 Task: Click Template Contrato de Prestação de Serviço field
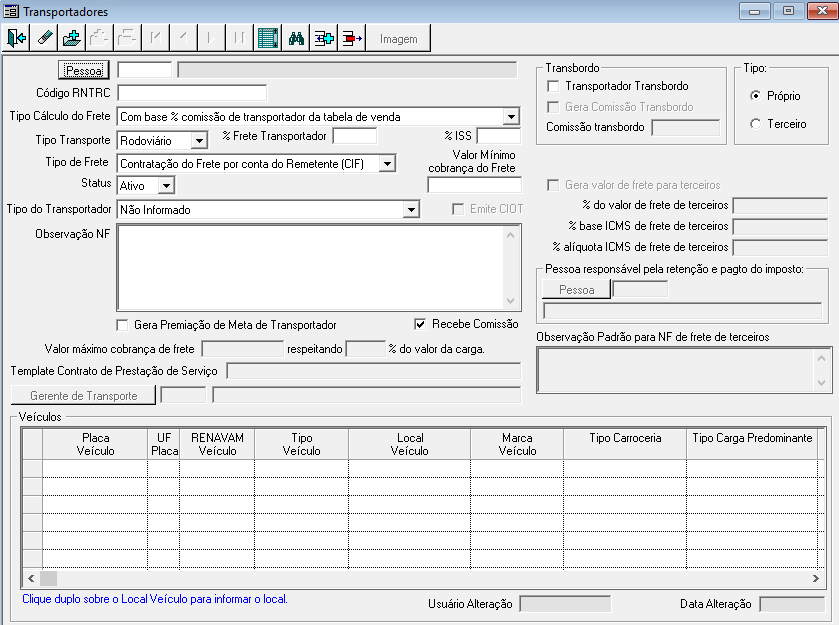(373, 371)
